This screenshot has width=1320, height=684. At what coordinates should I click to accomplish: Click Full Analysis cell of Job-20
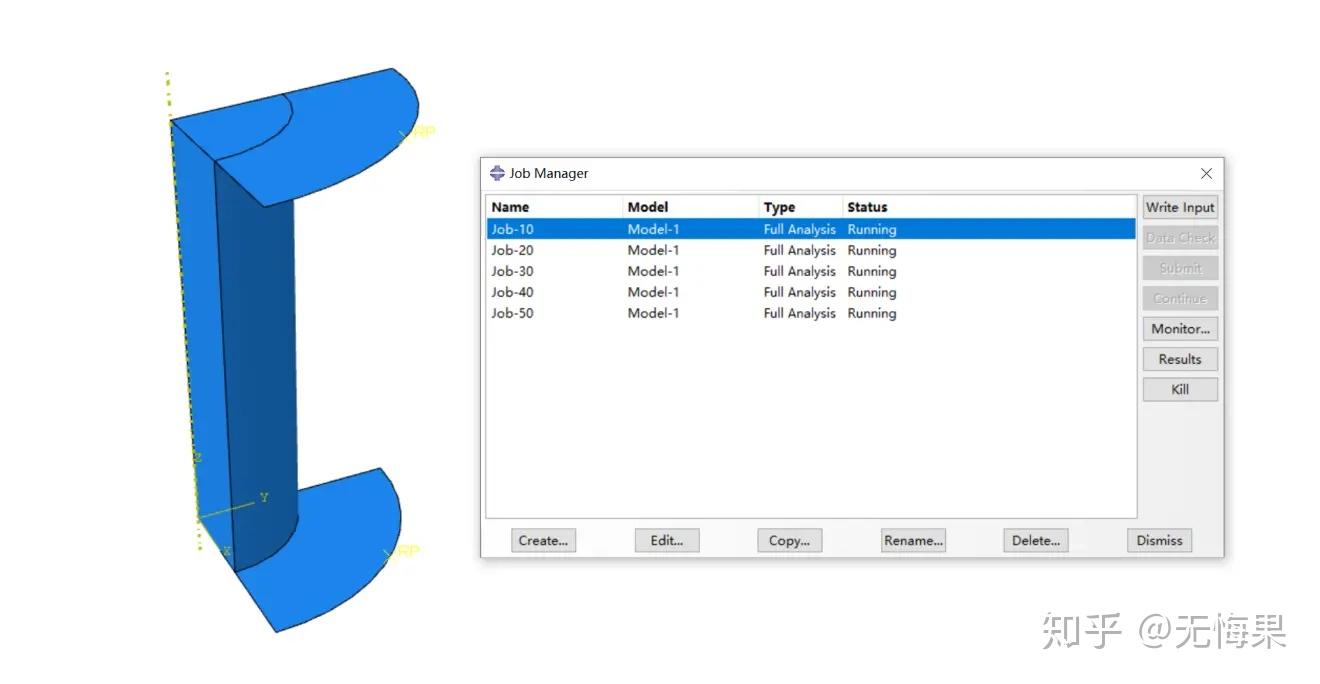click(x=799, y=250)
